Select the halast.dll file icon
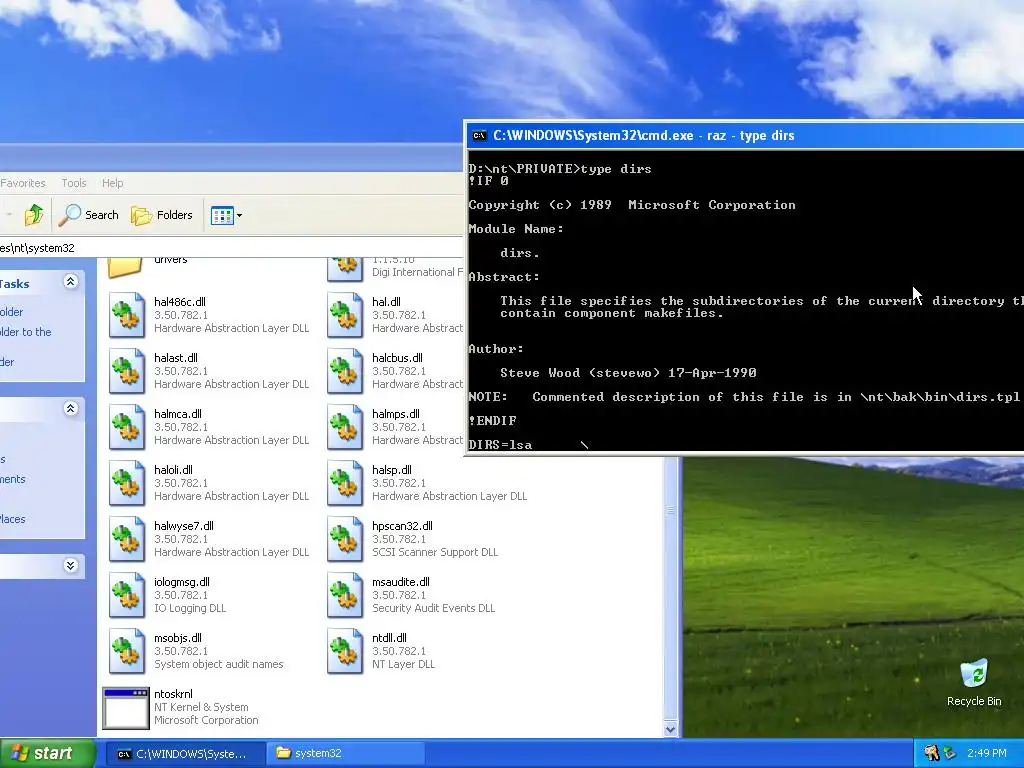Viewport: 1024px width, 768px height. (127, 371)
